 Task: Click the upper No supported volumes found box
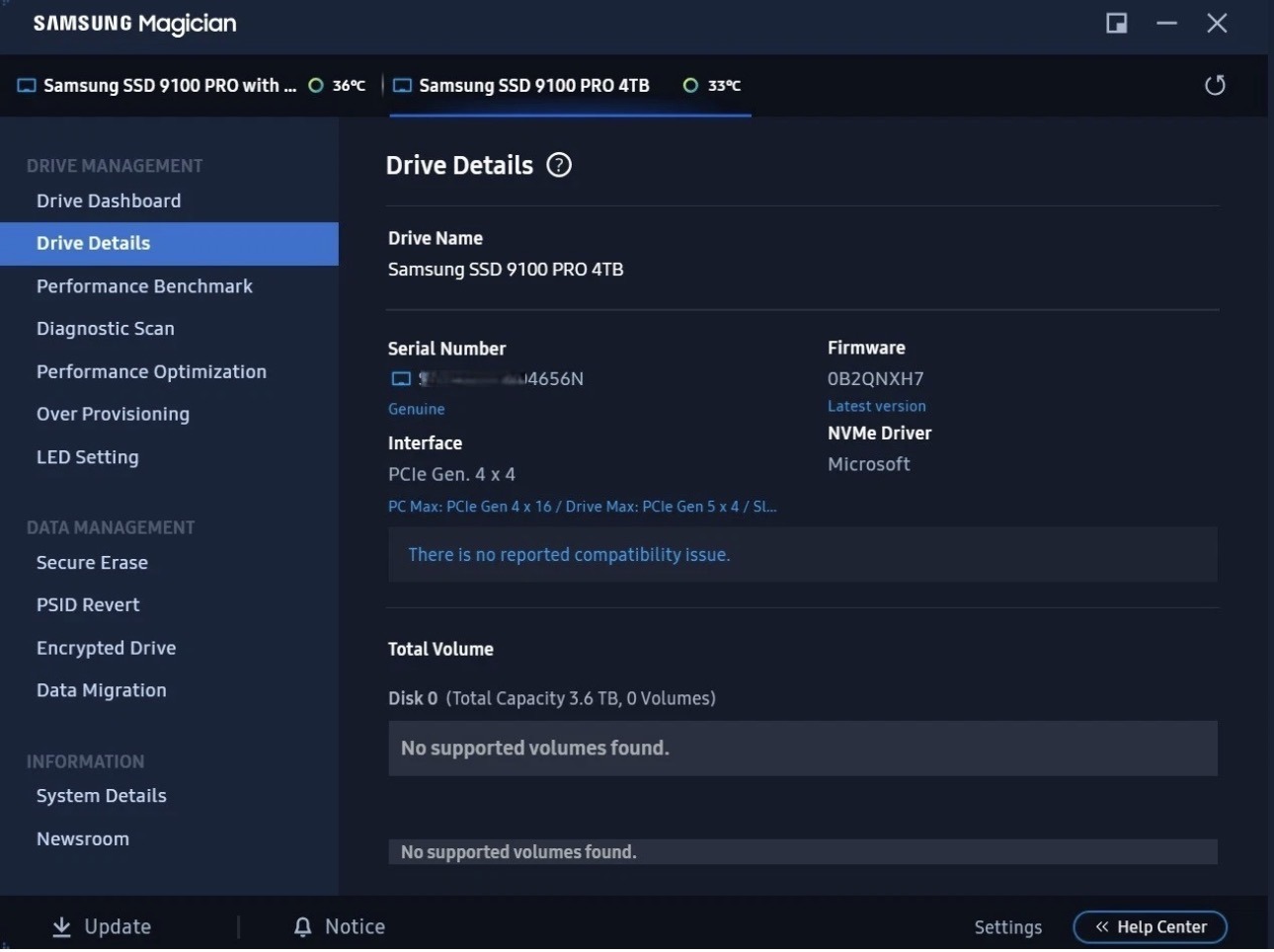pyautogui.click(x=802, y=748)
